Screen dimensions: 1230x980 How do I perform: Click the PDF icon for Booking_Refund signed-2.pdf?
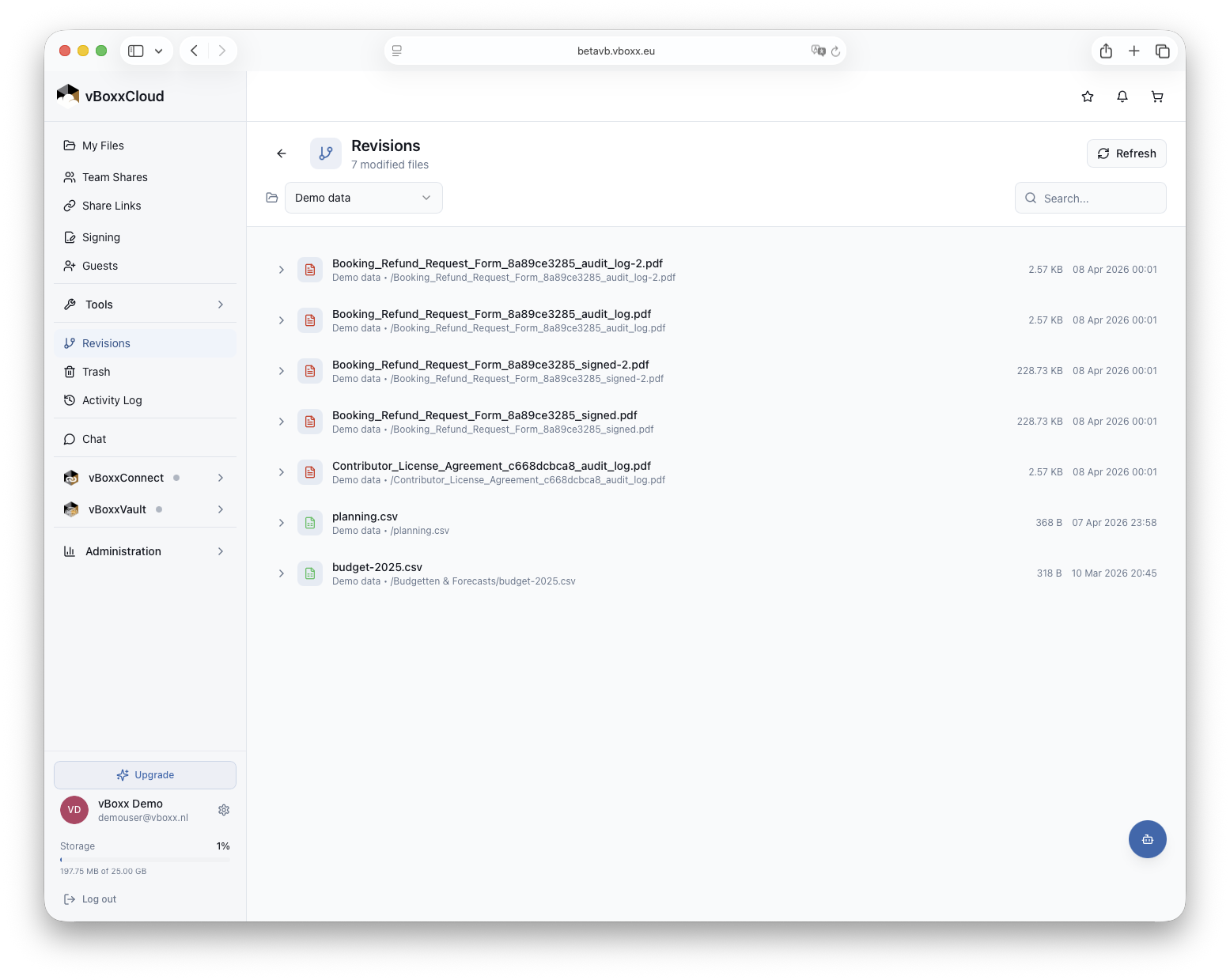coord(310,371)
